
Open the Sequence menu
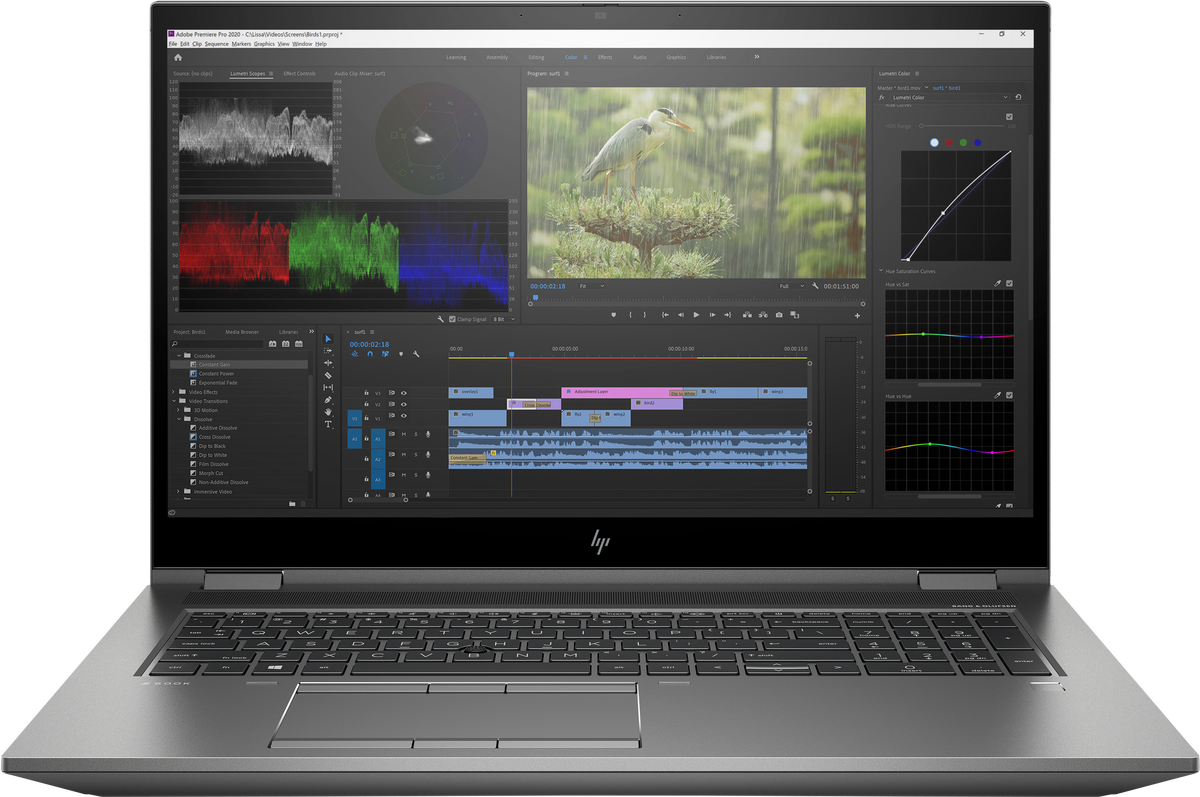point(217,44)
